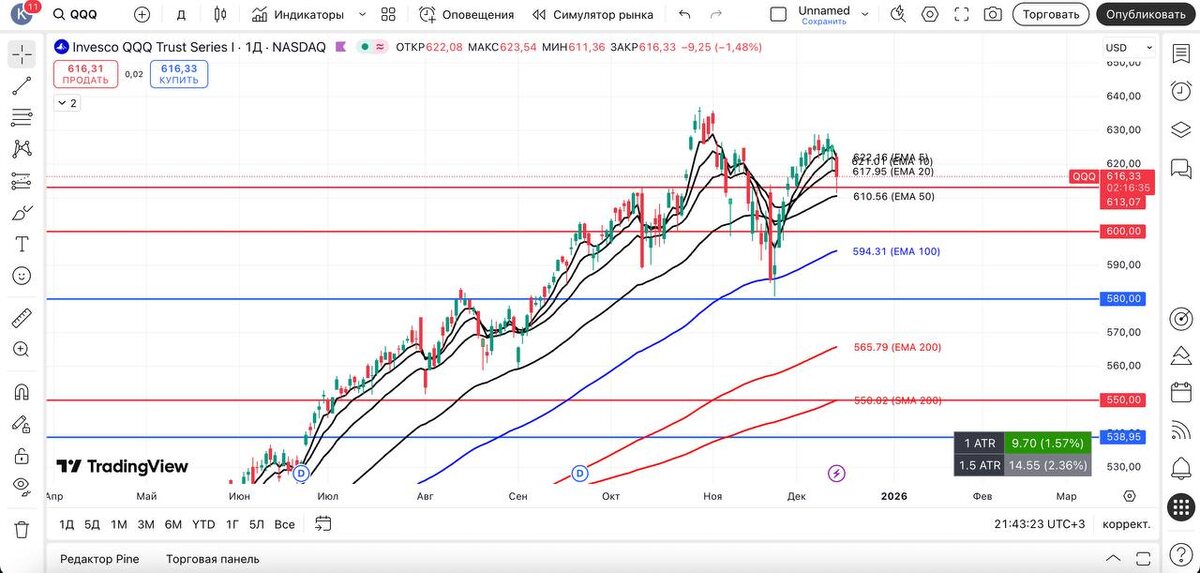Click the D dividend marker near Окт
This screenshot has height=573, width=1200.
tap(579, 473)
